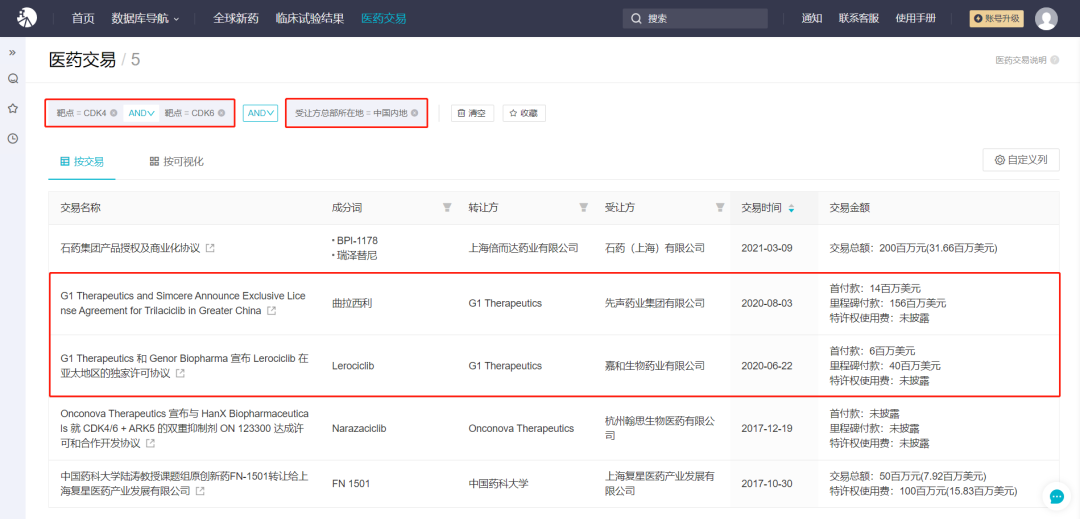Expand 数据库导航 dropdown menu

click(x=145, y=19)
